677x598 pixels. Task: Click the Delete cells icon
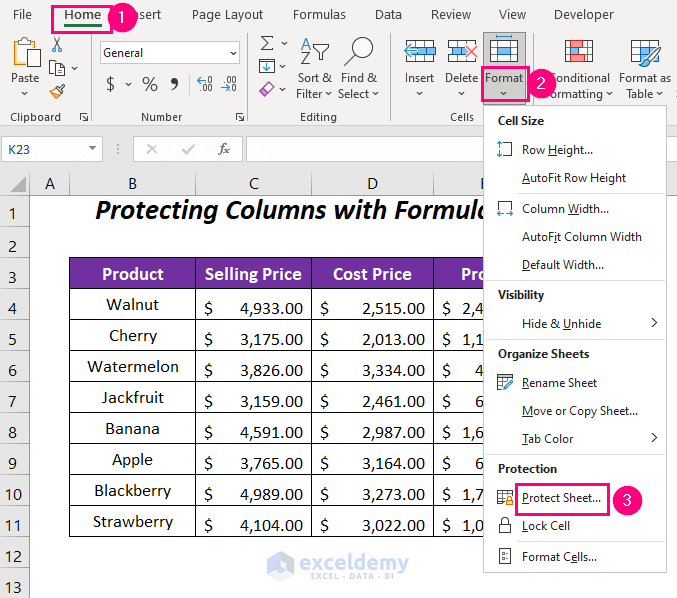click(462, 51)
